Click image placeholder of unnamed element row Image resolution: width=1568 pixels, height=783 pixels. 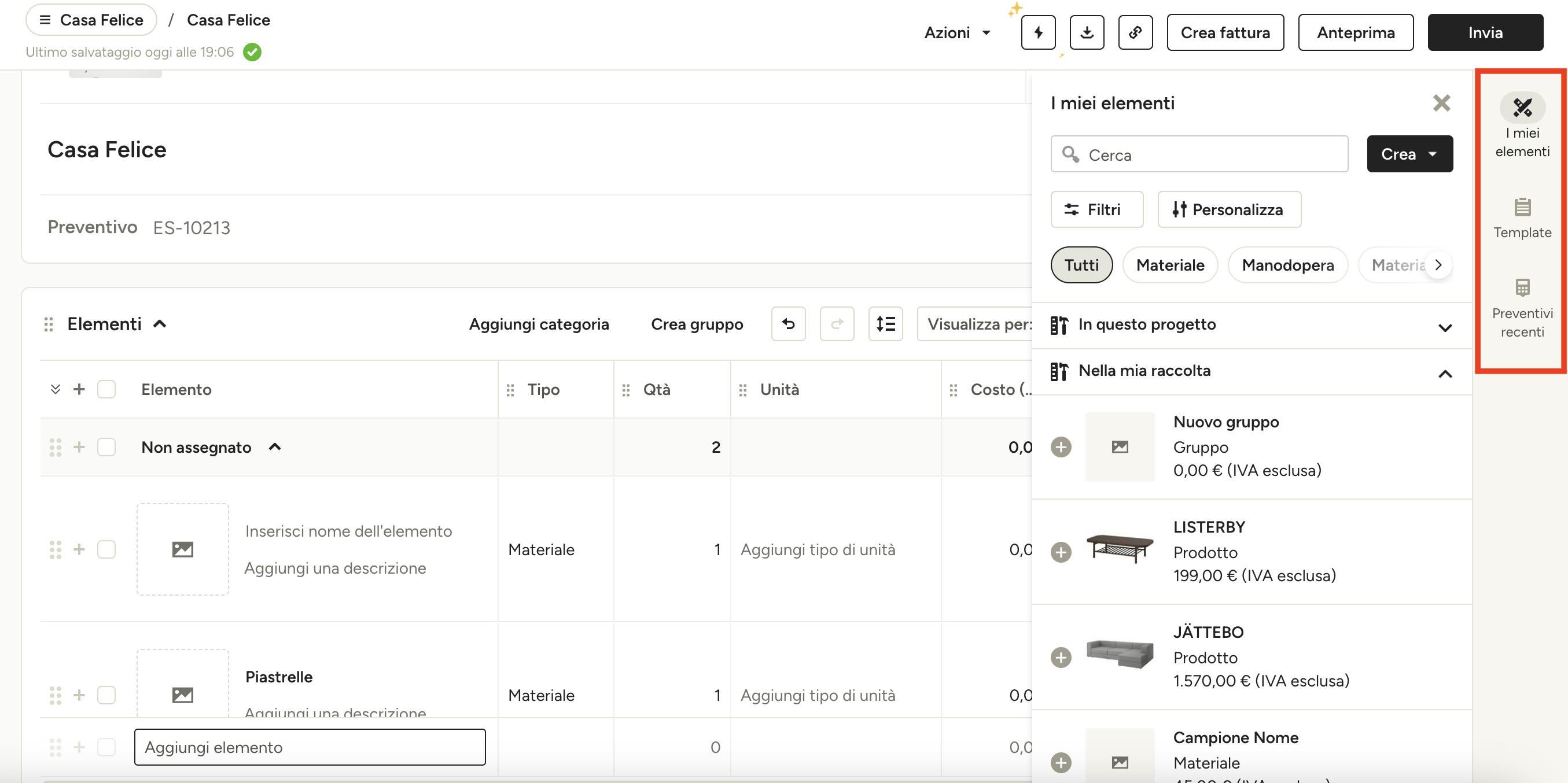(x=183, y=549)
